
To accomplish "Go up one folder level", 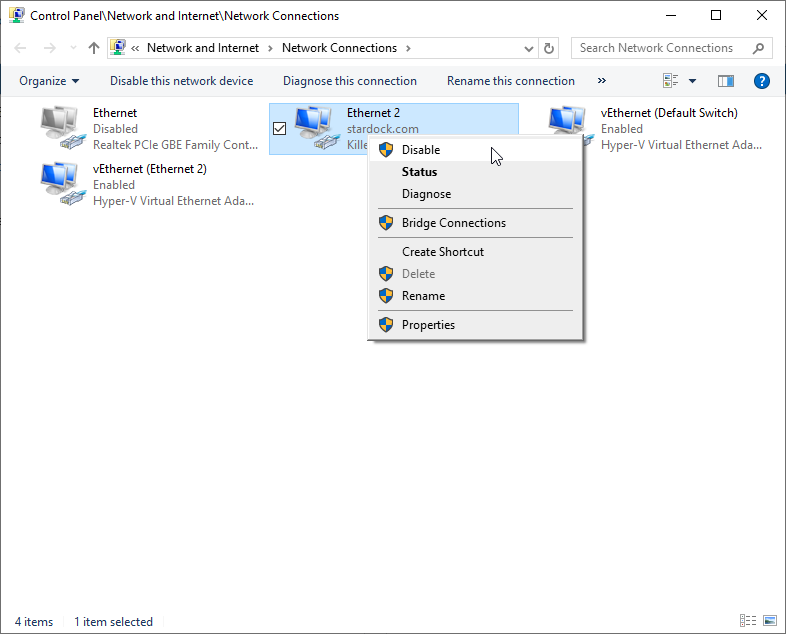I will 94,48.
